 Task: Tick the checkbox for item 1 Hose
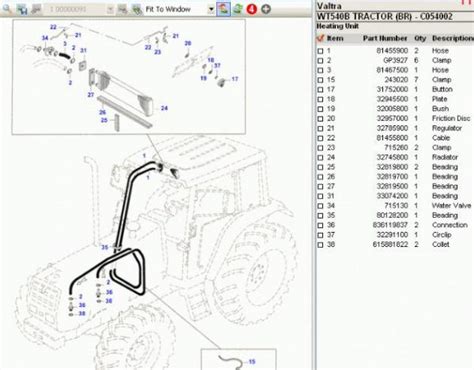click(x=320, y=51)
